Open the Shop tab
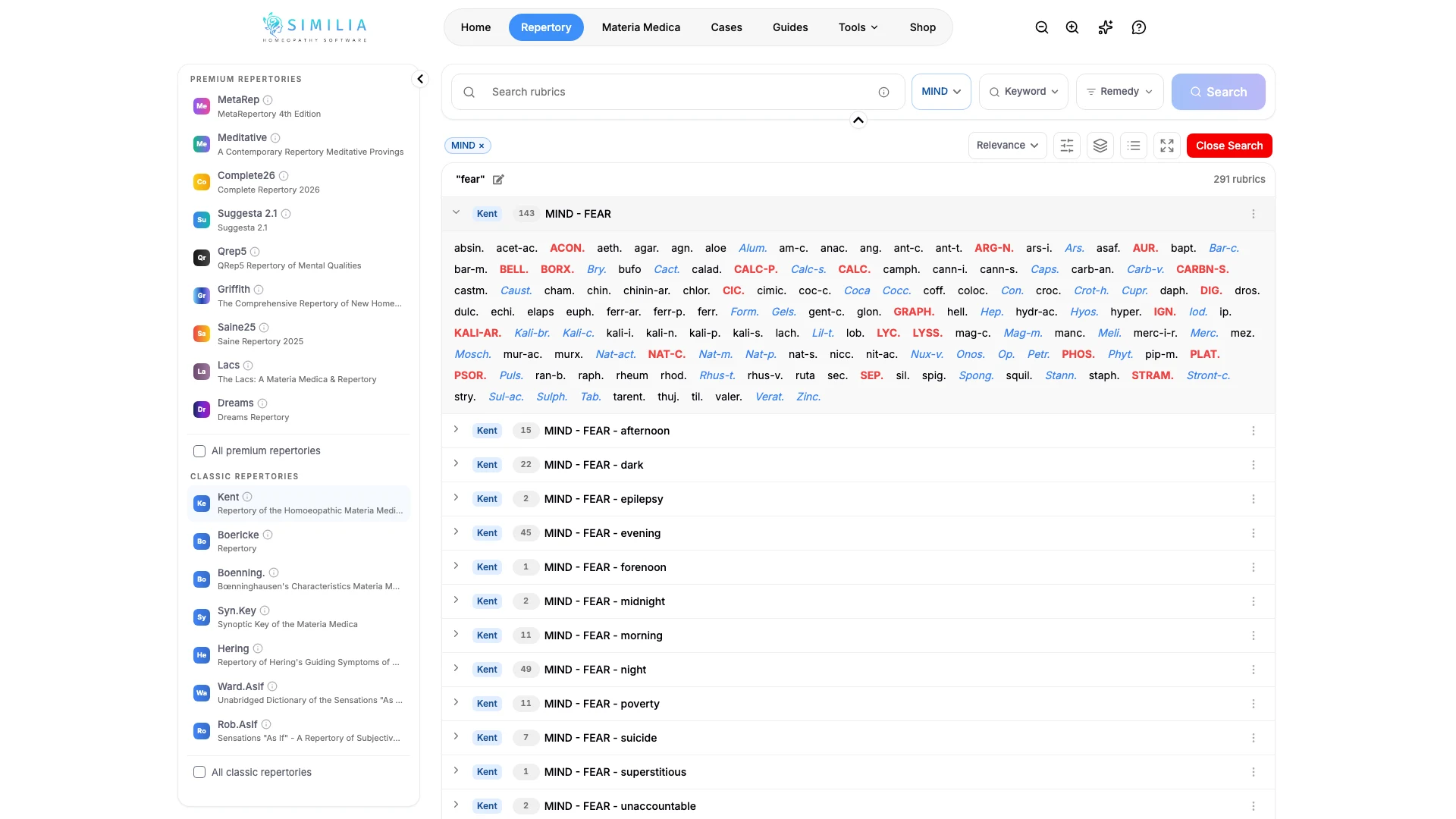 click(923, 27)
